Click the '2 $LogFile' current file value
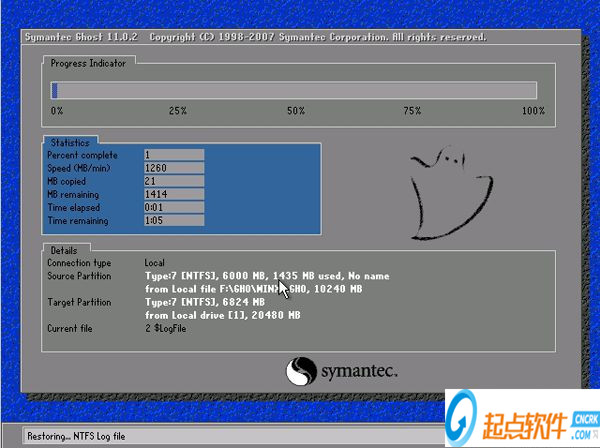Viewport: 600px width, 448px height. [x=166, y=328]
